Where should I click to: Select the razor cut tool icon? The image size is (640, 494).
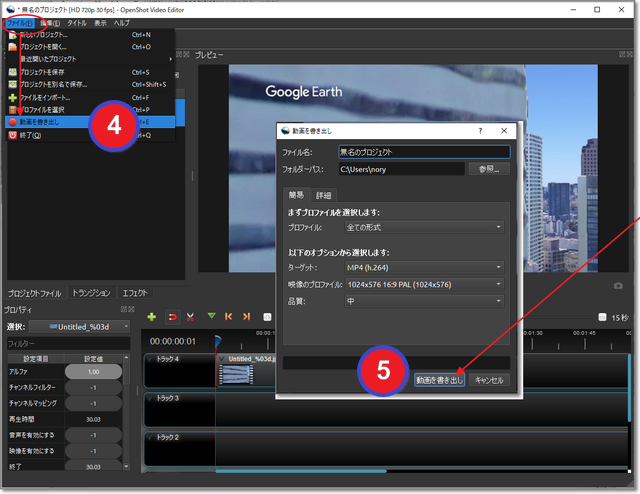(x=190, y=316)
